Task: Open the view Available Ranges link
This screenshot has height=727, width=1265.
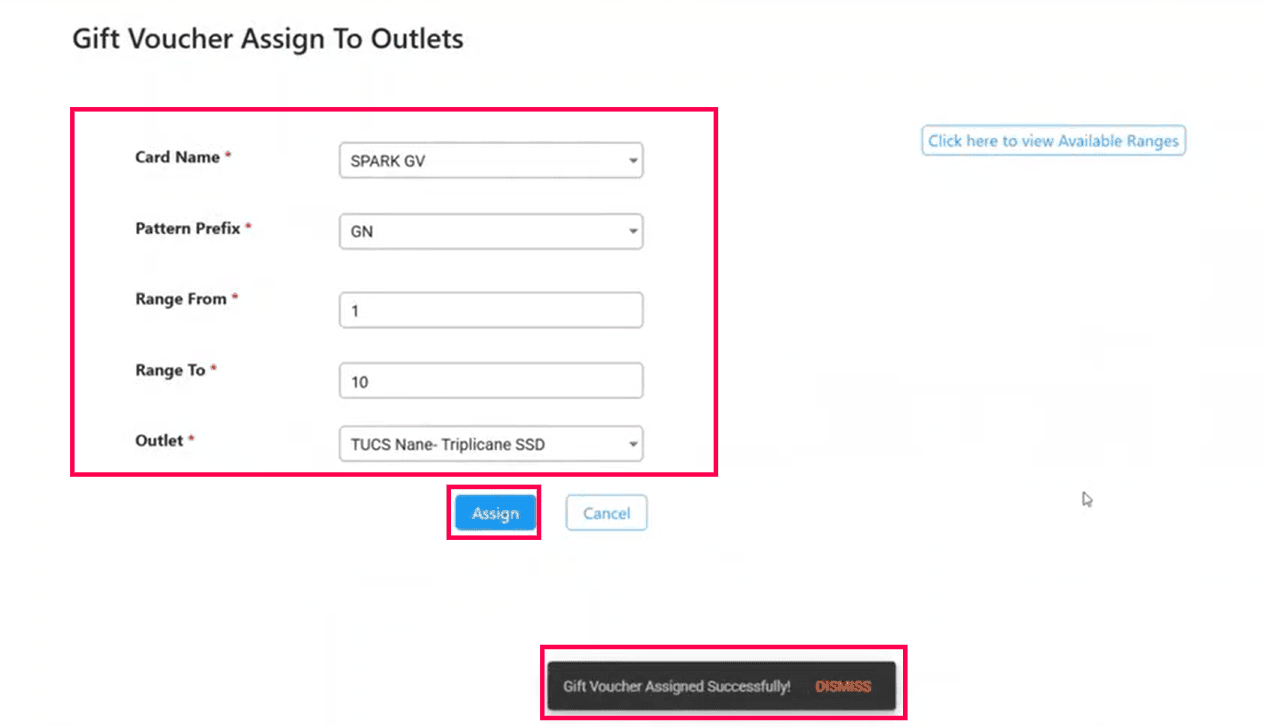Action: click(1053, 141)
